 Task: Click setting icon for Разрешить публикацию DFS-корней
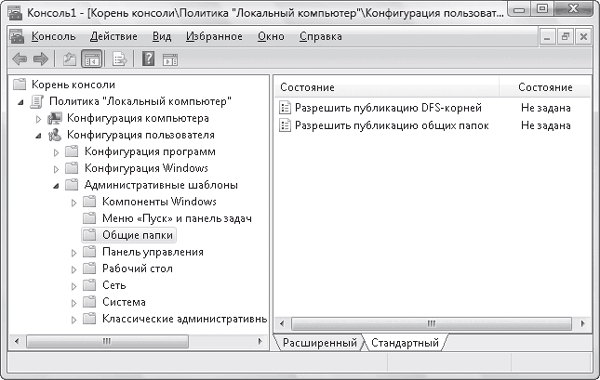[285, 108]
